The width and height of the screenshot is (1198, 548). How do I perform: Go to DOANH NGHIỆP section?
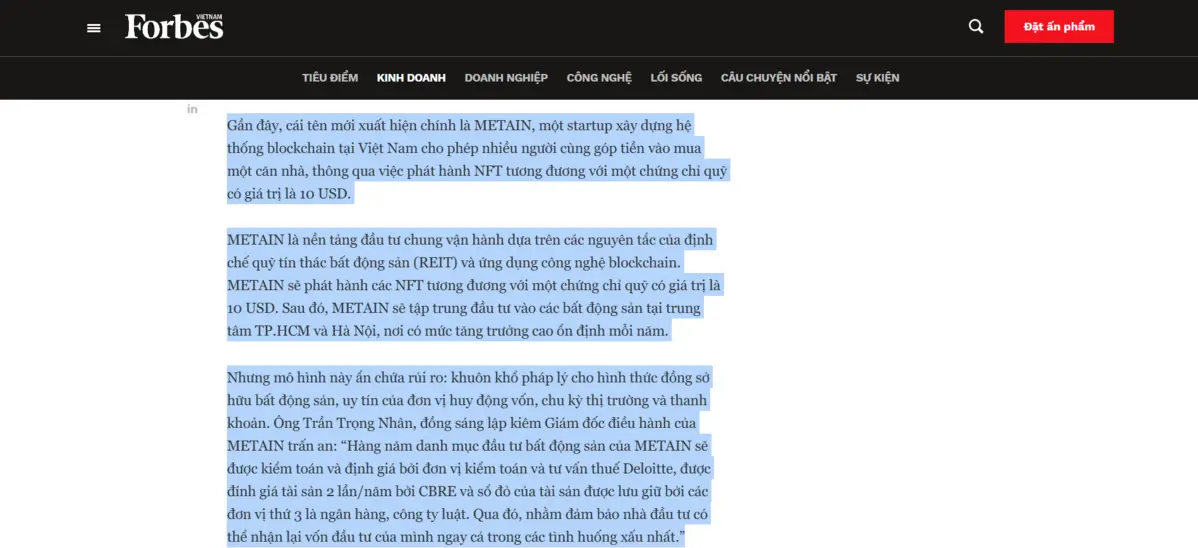point(506,78)
